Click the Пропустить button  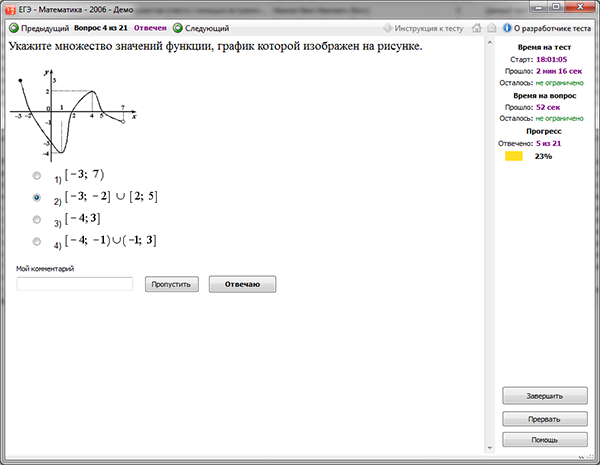coord(171,284)
